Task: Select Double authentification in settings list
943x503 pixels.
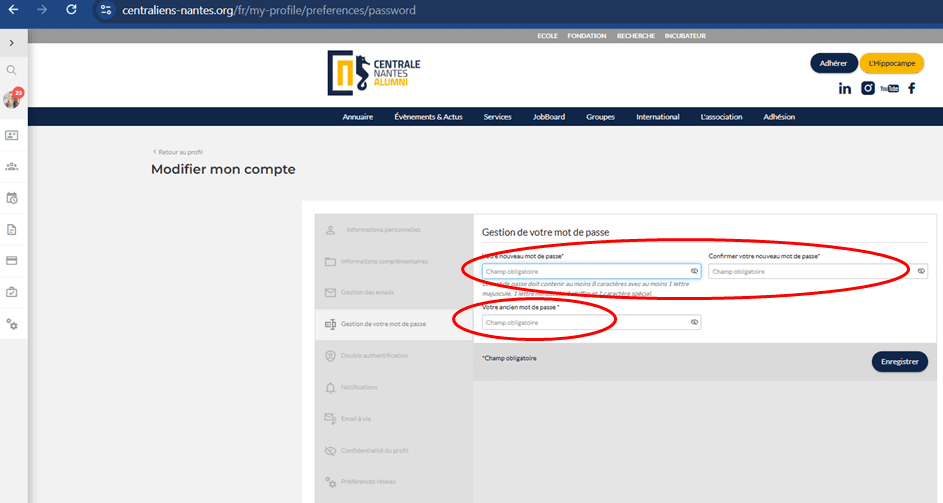Action: coord(373,355)
